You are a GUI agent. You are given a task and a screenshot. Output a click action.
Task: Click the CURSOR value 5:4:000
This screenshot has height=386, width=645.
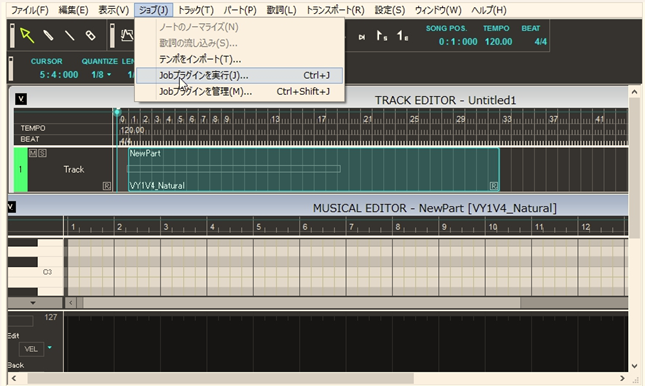click(59, 74)
